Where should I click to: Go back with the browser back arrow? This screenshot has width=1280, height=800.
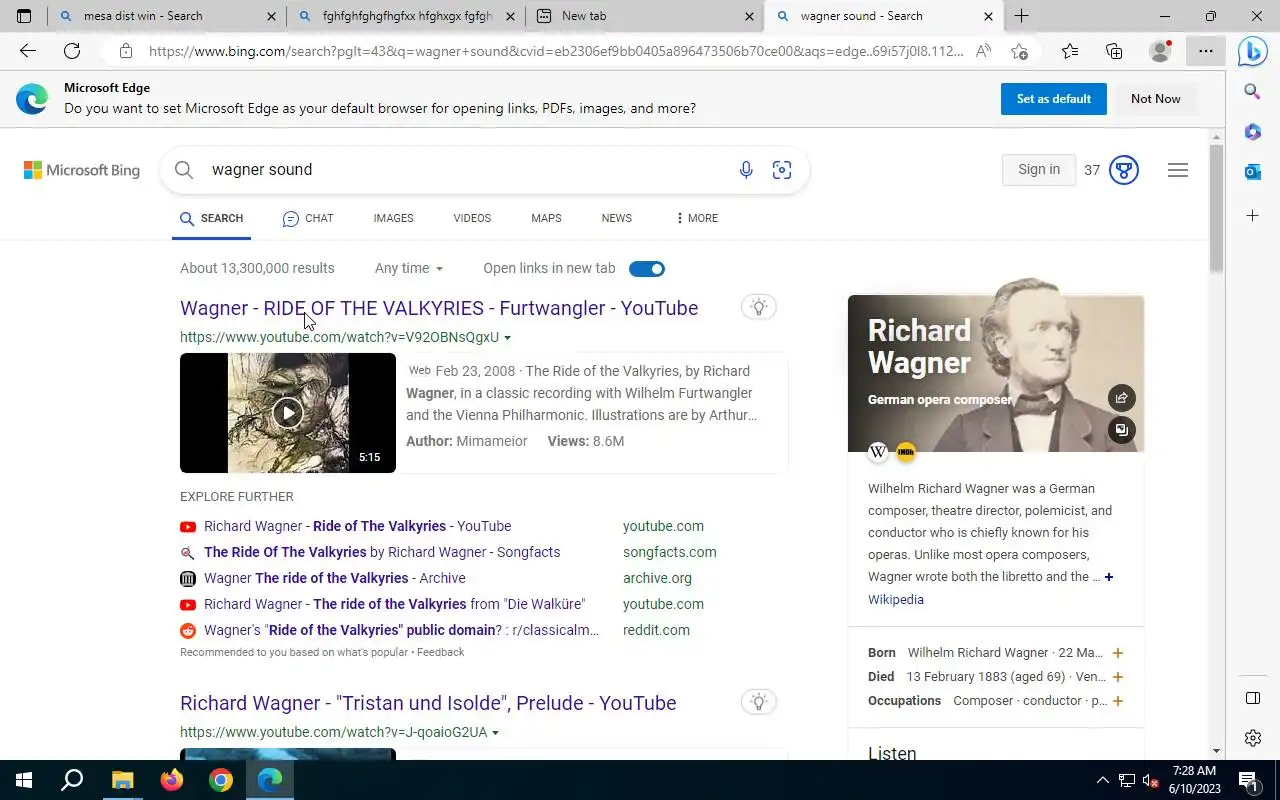click(x=28, y=51)
